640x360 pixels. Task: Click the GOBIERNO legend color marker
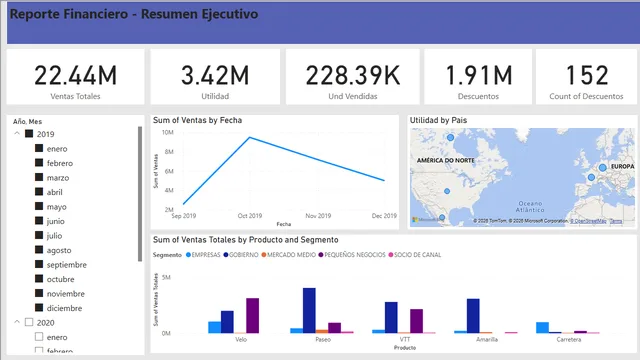point(226,255)
